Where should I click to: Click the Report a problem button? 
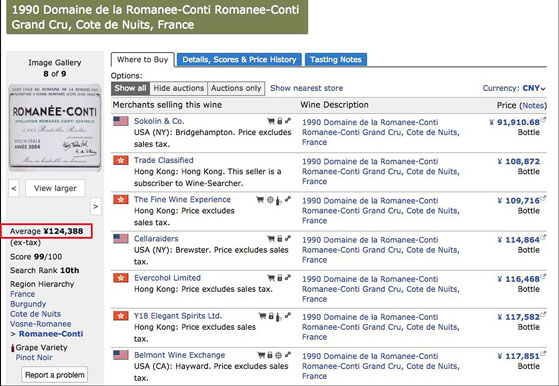tap(55, 375)
